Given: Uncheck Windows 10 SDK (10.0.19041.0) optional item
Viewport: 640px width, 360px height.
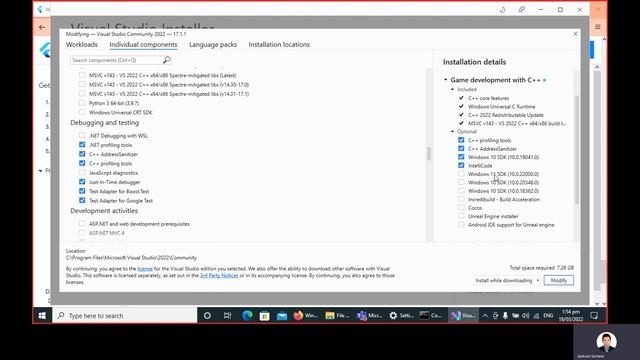Looking at the screenshot, I should coord(461,157).
